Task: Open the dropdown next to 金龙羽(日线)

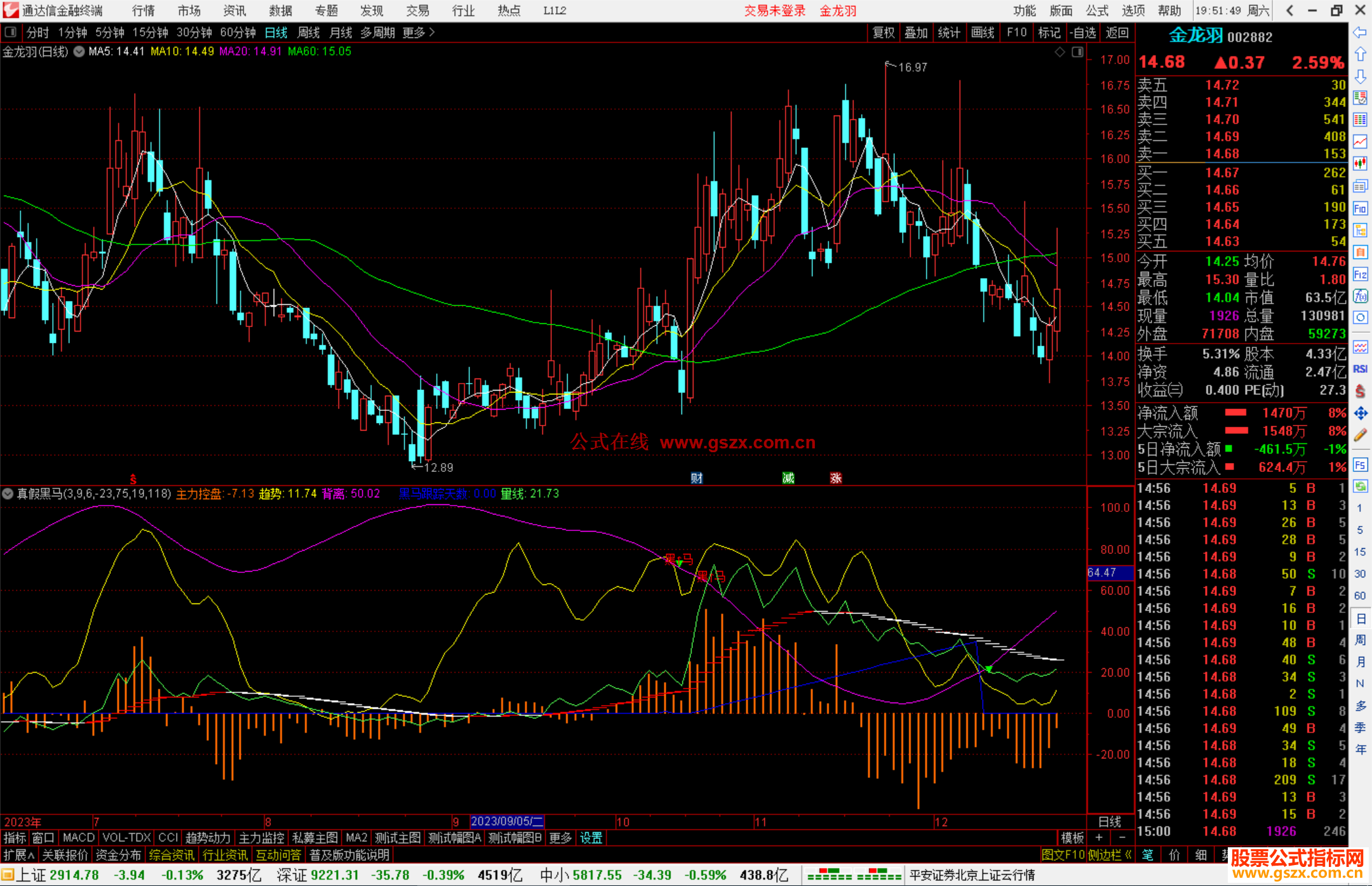Action: tap(79, 52)
